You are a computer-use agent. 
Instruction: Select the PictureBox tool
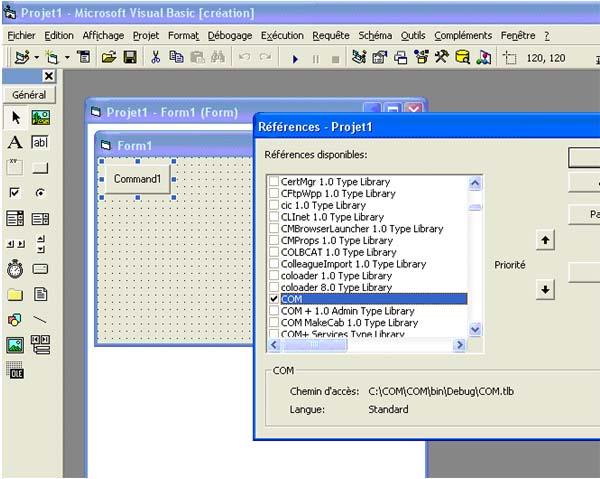(x=41, y=117)
